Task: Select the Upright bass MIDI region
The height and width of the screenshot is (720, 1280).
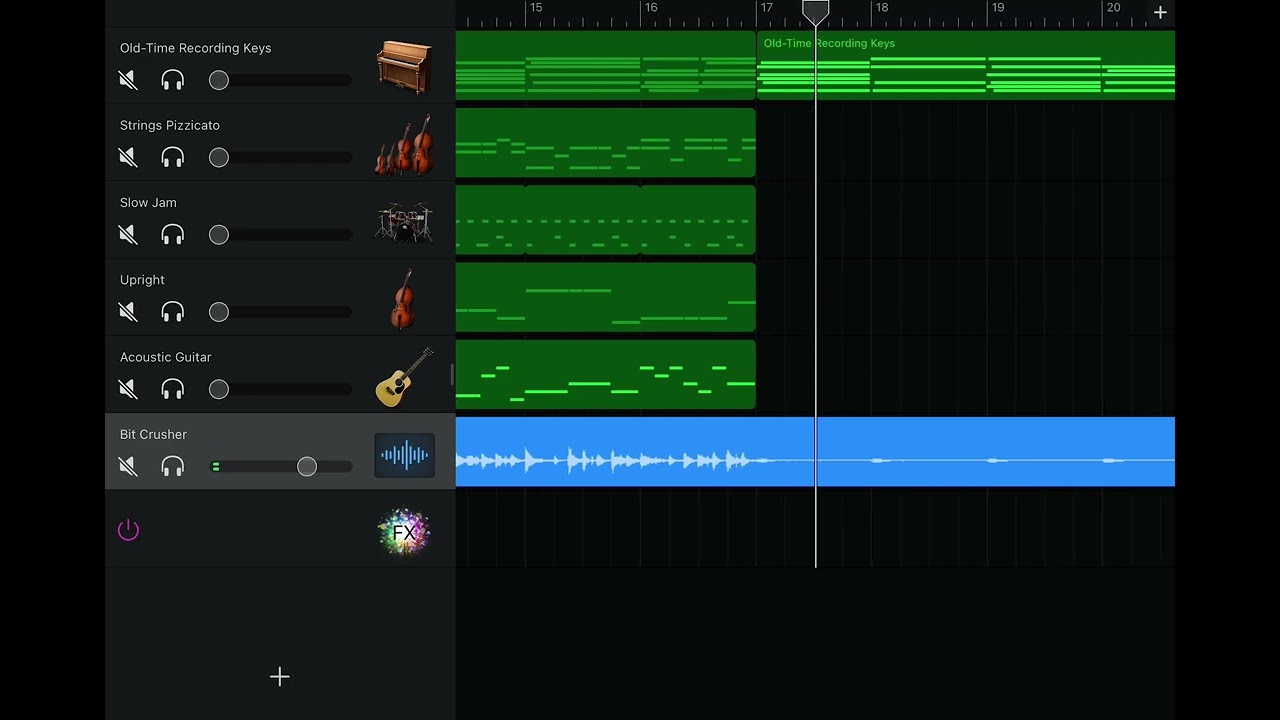Action: pos(606,297)
